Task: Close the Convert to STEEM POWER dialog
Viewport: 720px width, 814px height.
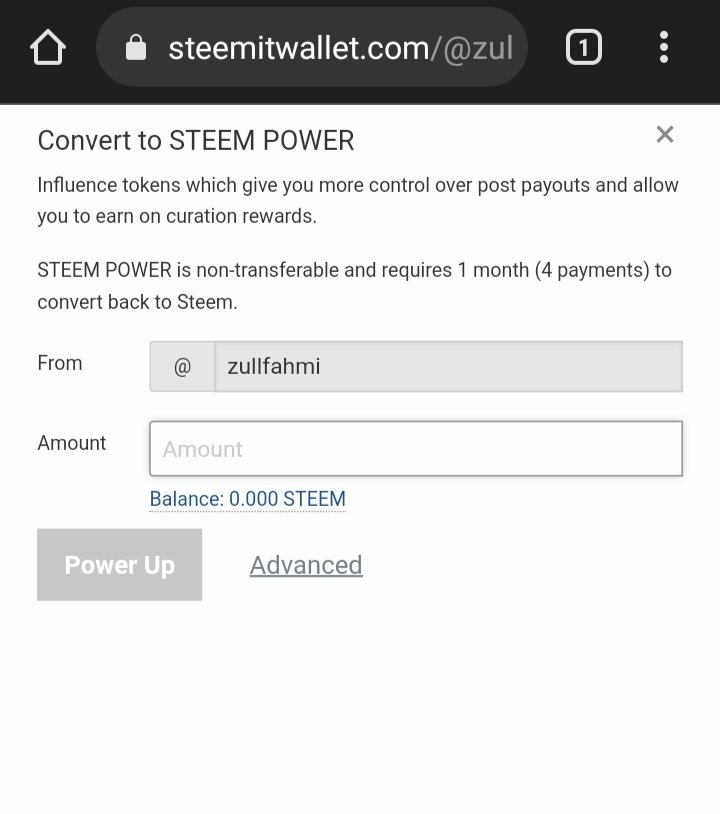Action: pyautogui.click(x=665, y=134)
